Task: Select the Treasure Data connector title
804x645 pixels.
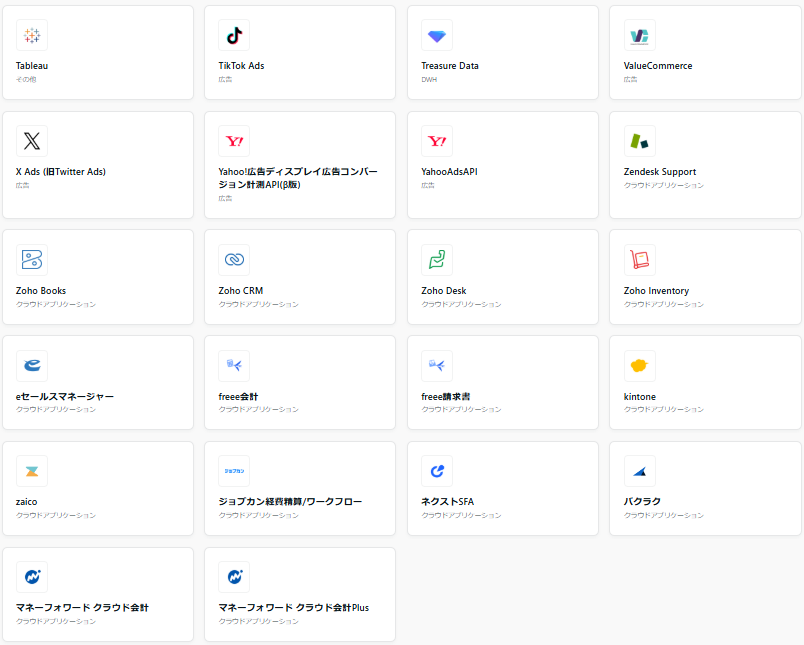Action: click(450, 66)
